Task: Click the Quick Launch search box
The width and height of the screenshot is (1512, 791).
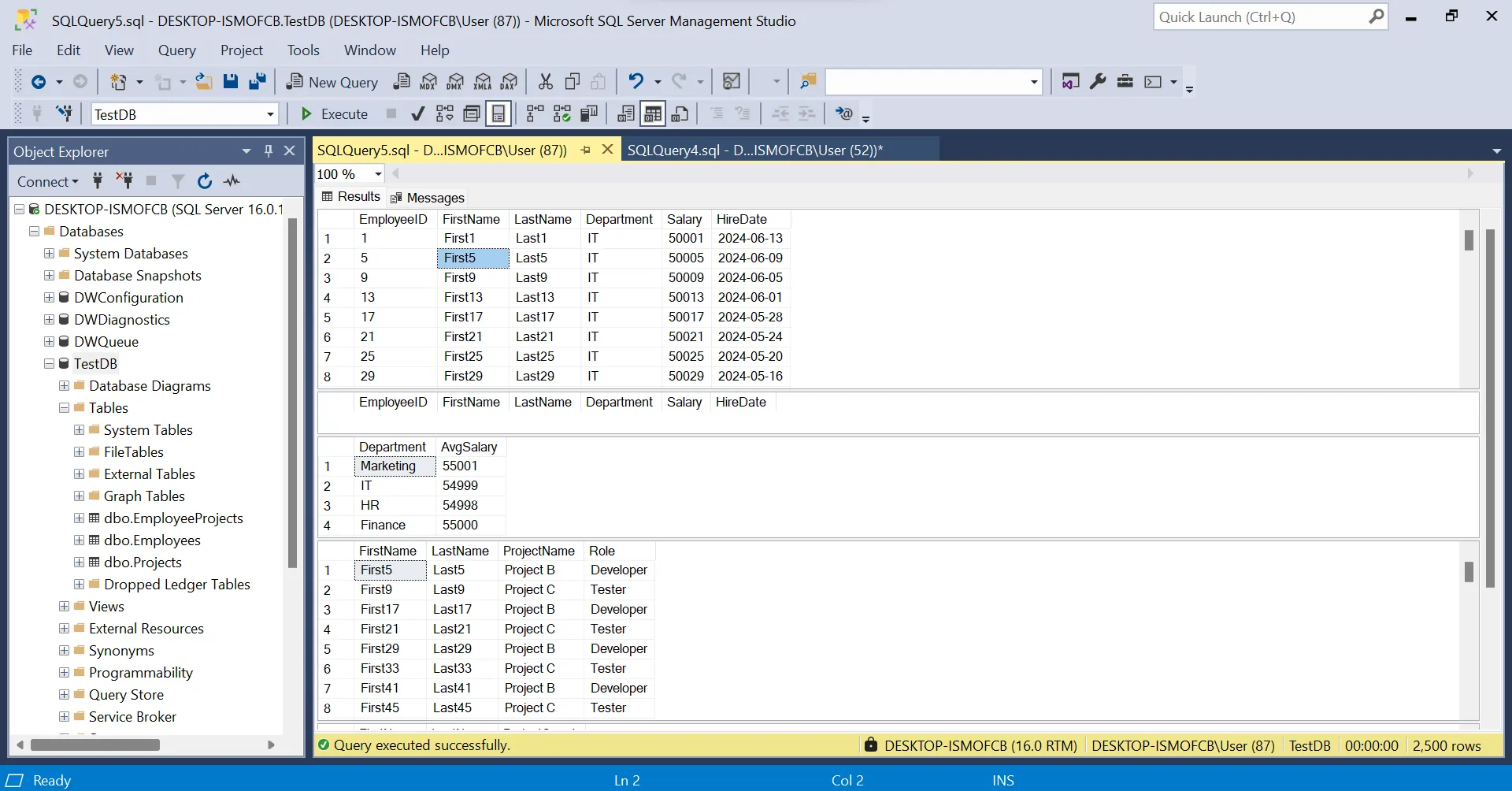Action: click(x=1270, y=17)
